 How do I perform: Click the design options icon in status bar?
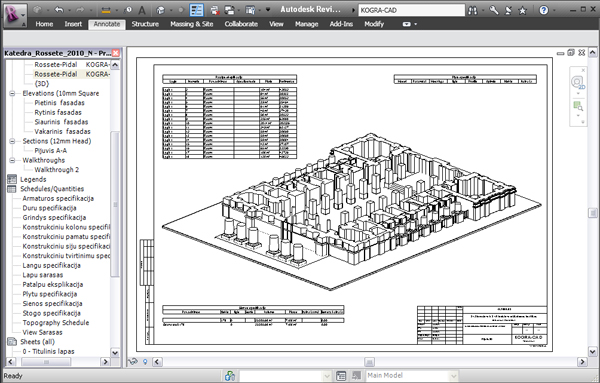(341, 376)
